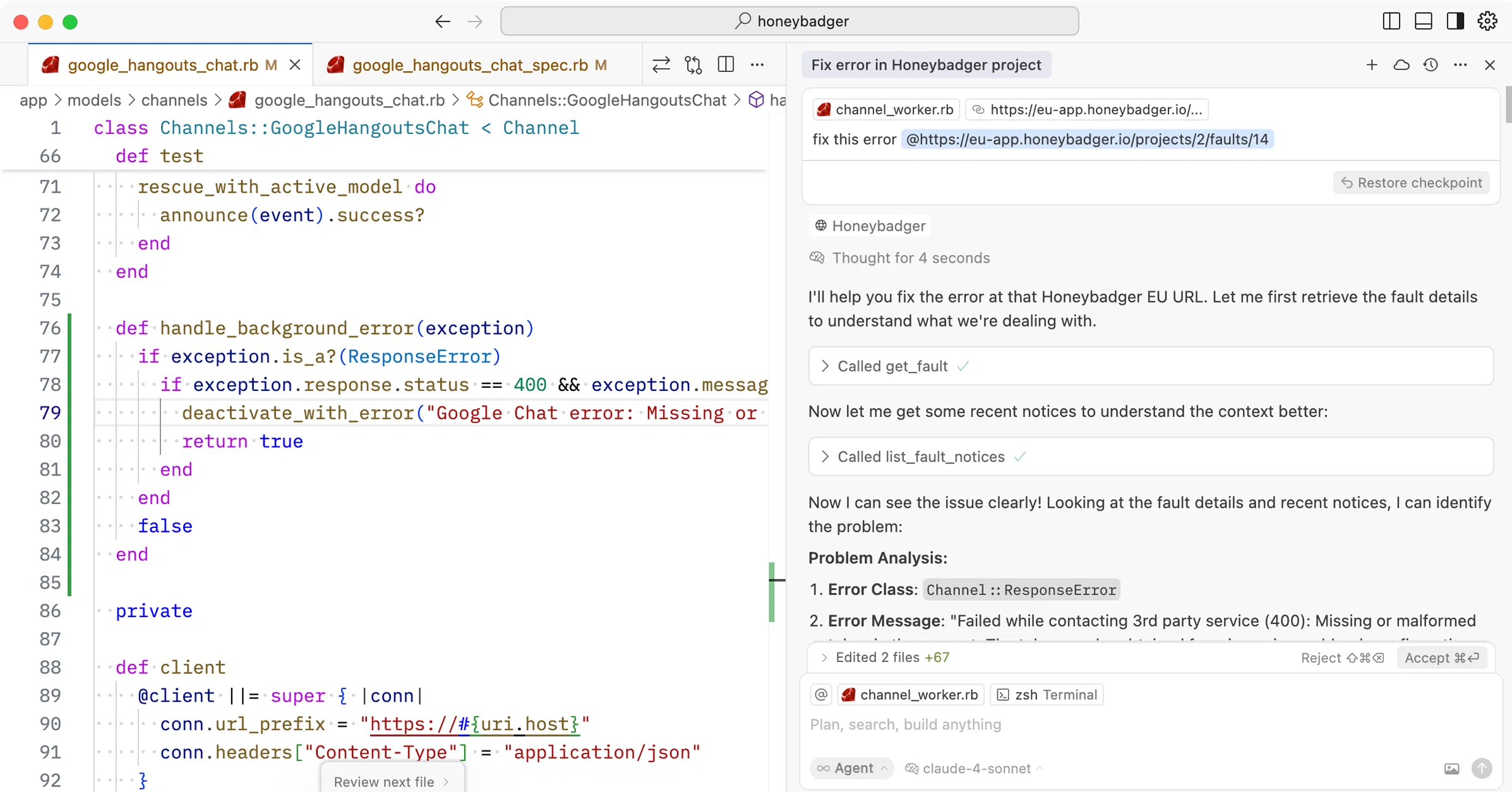
Task: Open the editor tab overflow menu
Action: tap(758, 64)
